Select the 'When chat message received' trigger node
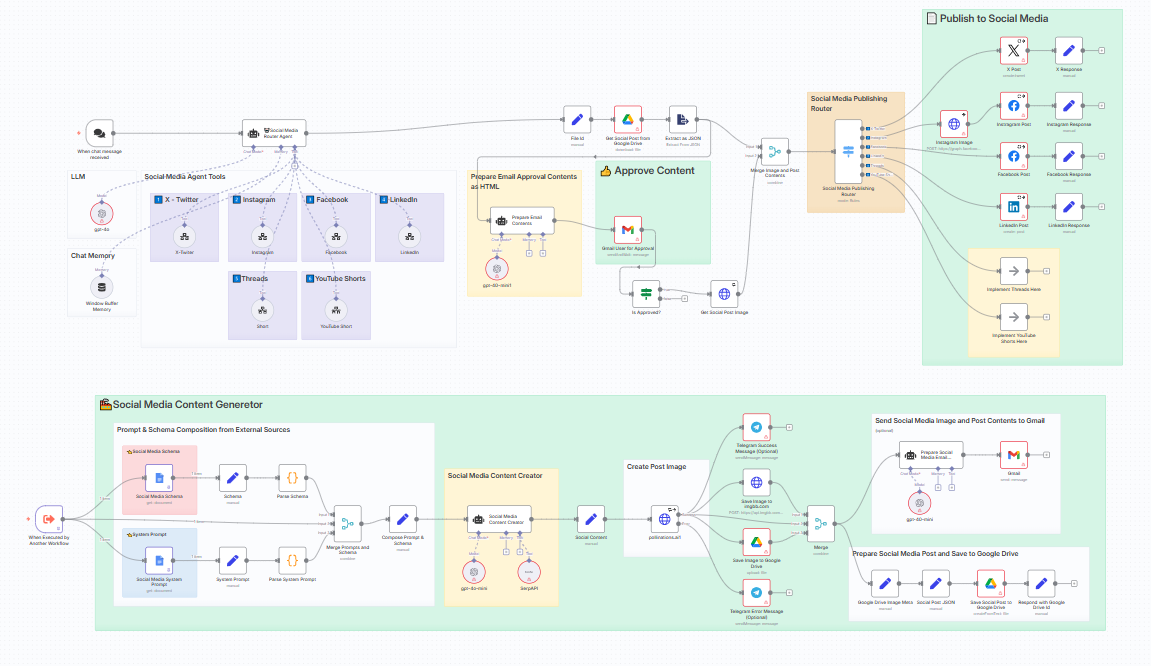This screenshot has width=1151, height=666. click(99, 133)
